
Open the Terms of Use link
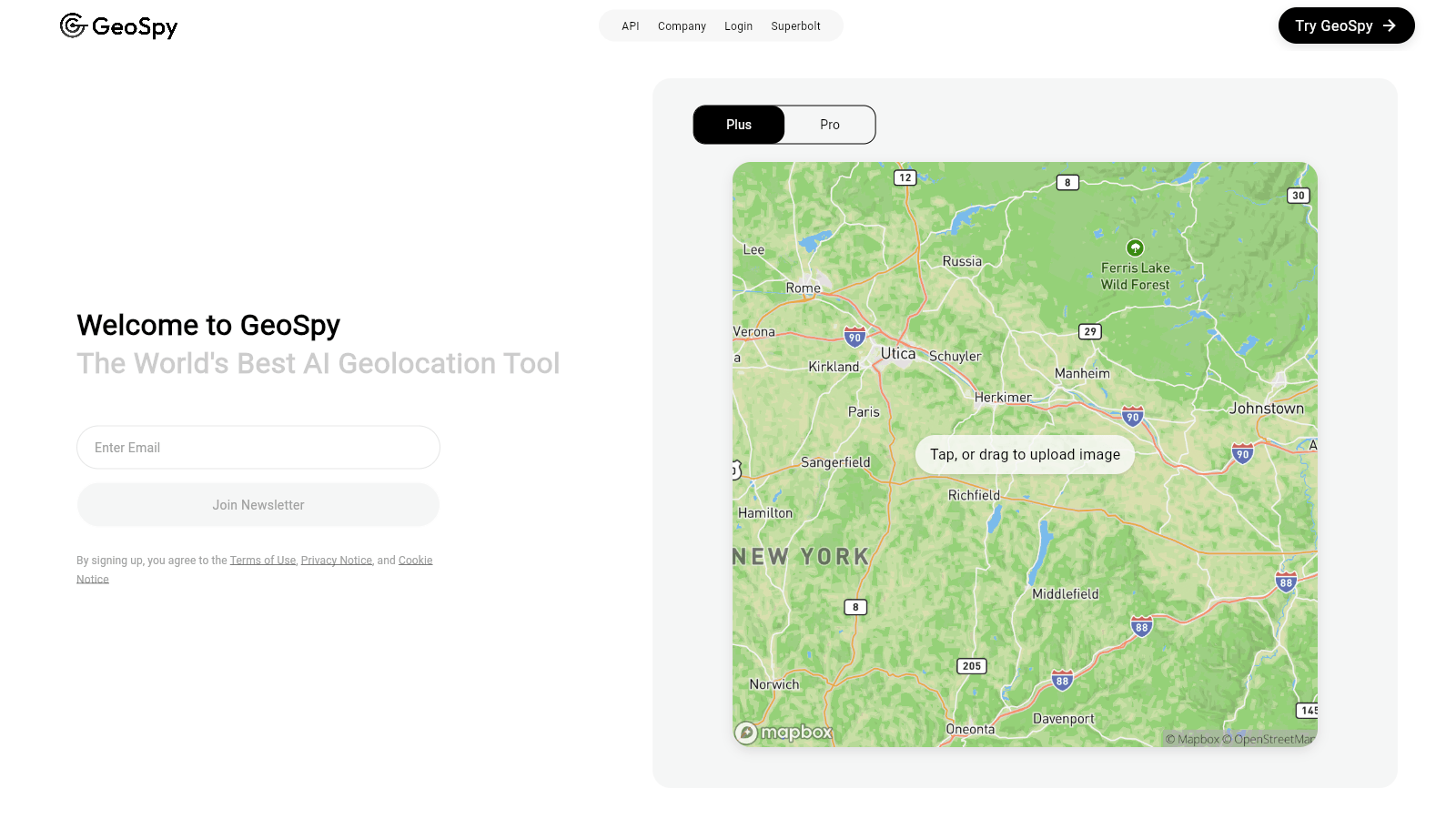click(x=263, y=561)
